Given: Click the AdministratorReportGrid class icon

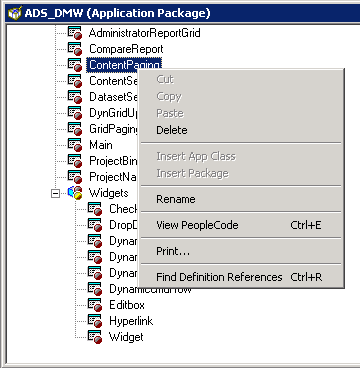Looking at the screenshot, I should [75, 33].
